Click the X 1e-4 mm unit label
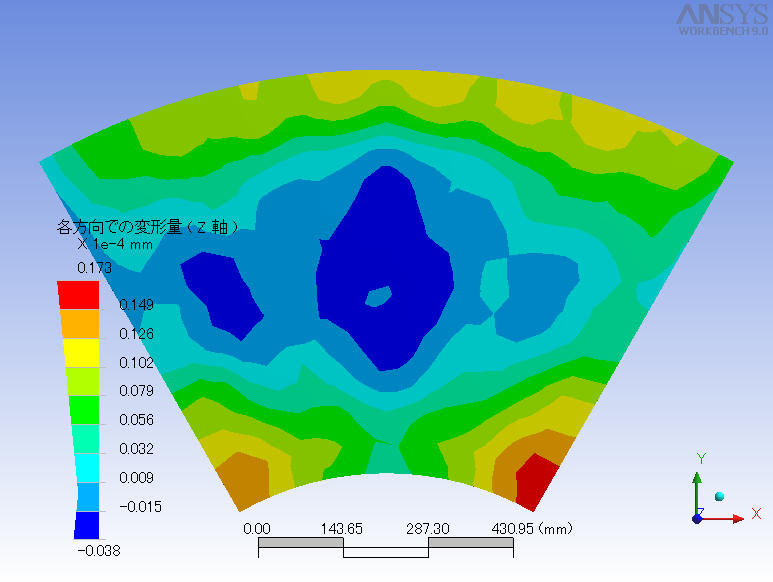The image size is (773, 582). (x=115, y=244)
